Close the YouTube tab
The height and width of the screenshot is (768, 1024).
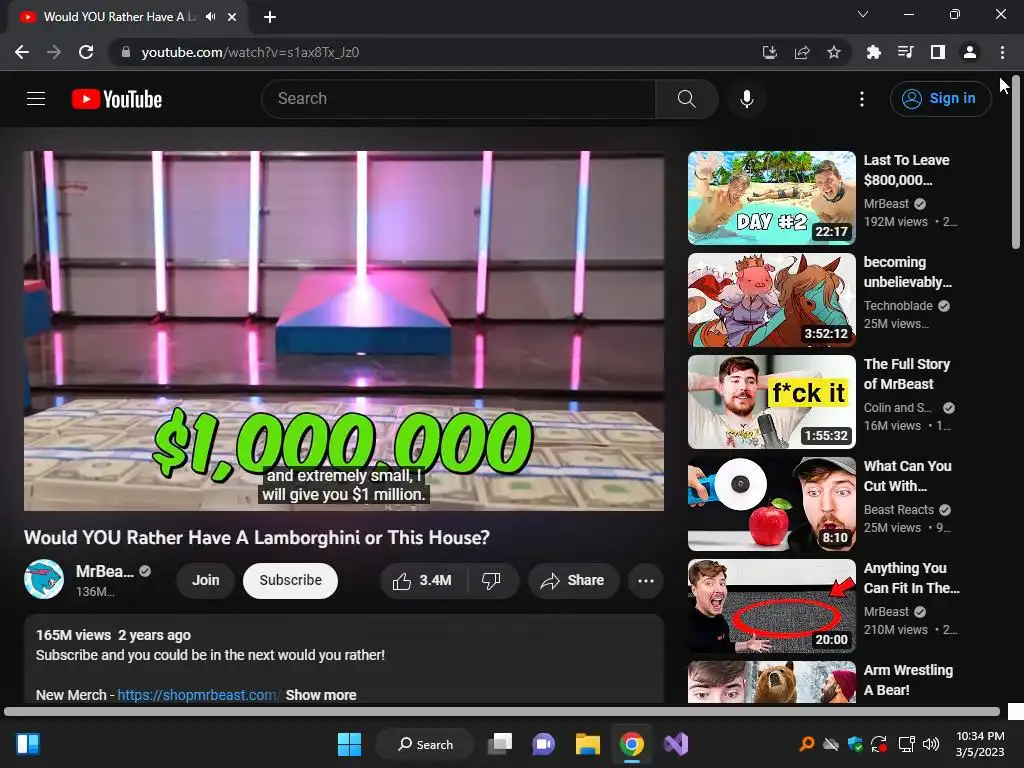232,17
